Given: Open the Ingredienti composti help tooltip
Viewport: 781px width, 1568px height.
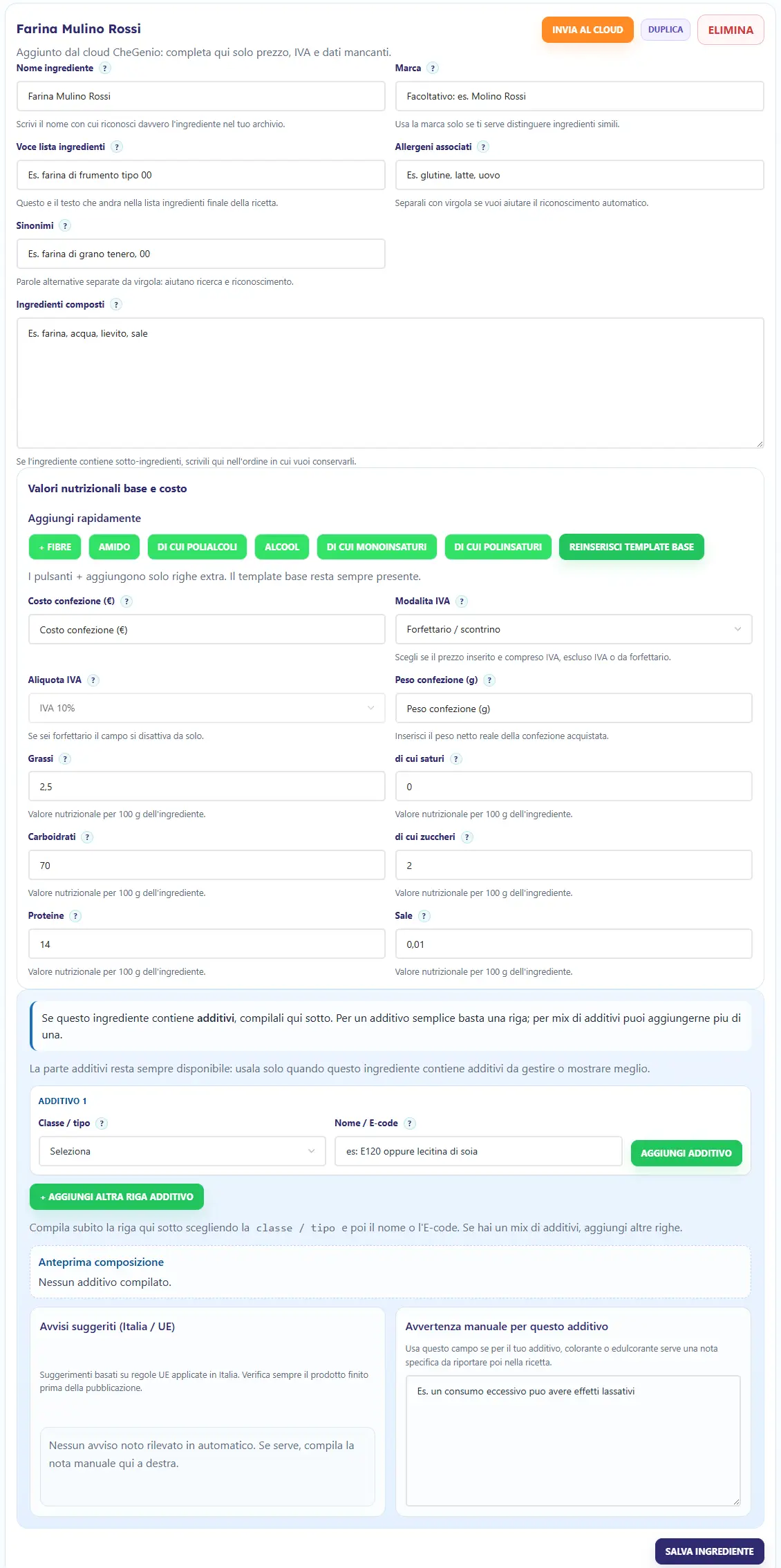Looking at the screenshot, I should 116,305.
